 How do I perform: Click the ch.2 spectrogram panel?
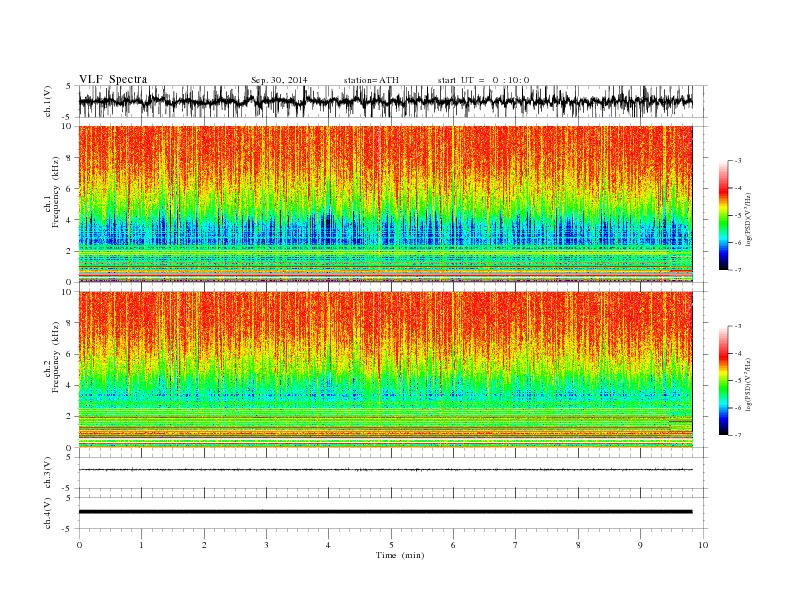[385, 370]
